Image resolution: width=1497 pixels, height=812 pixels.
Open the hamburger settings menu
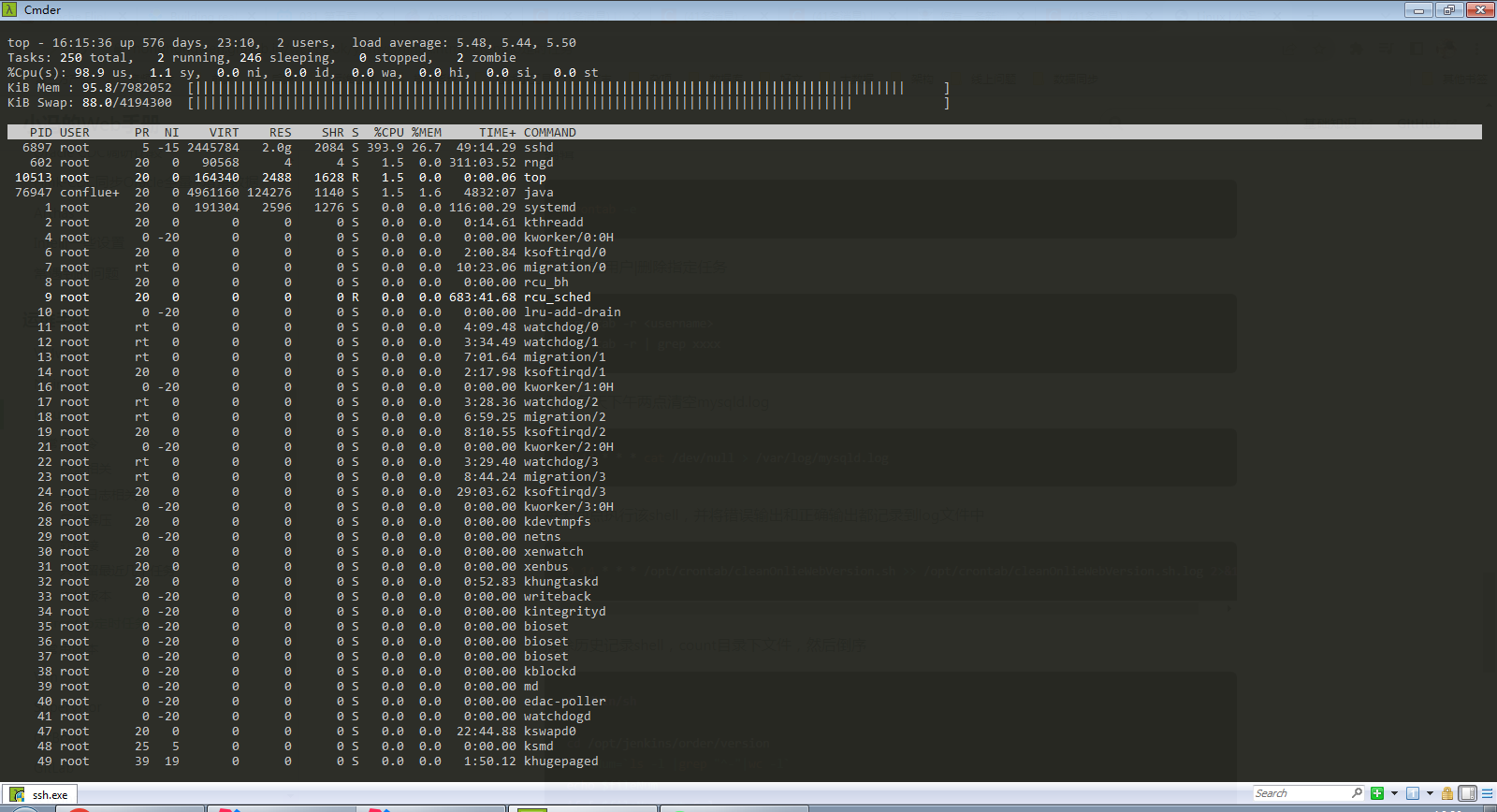click(x=1487, y=793)
